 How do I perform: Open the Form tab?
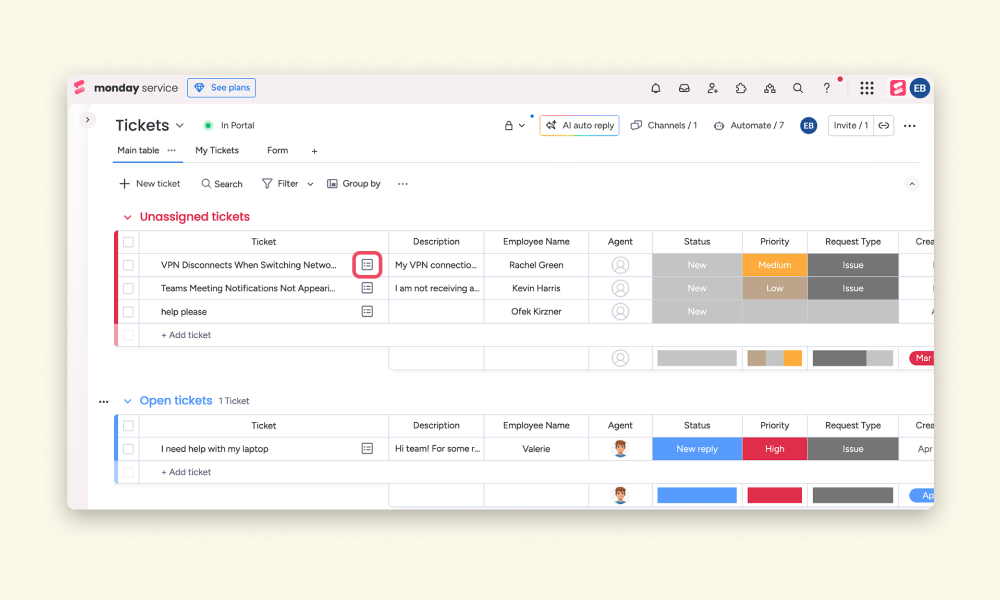[277, 150]
